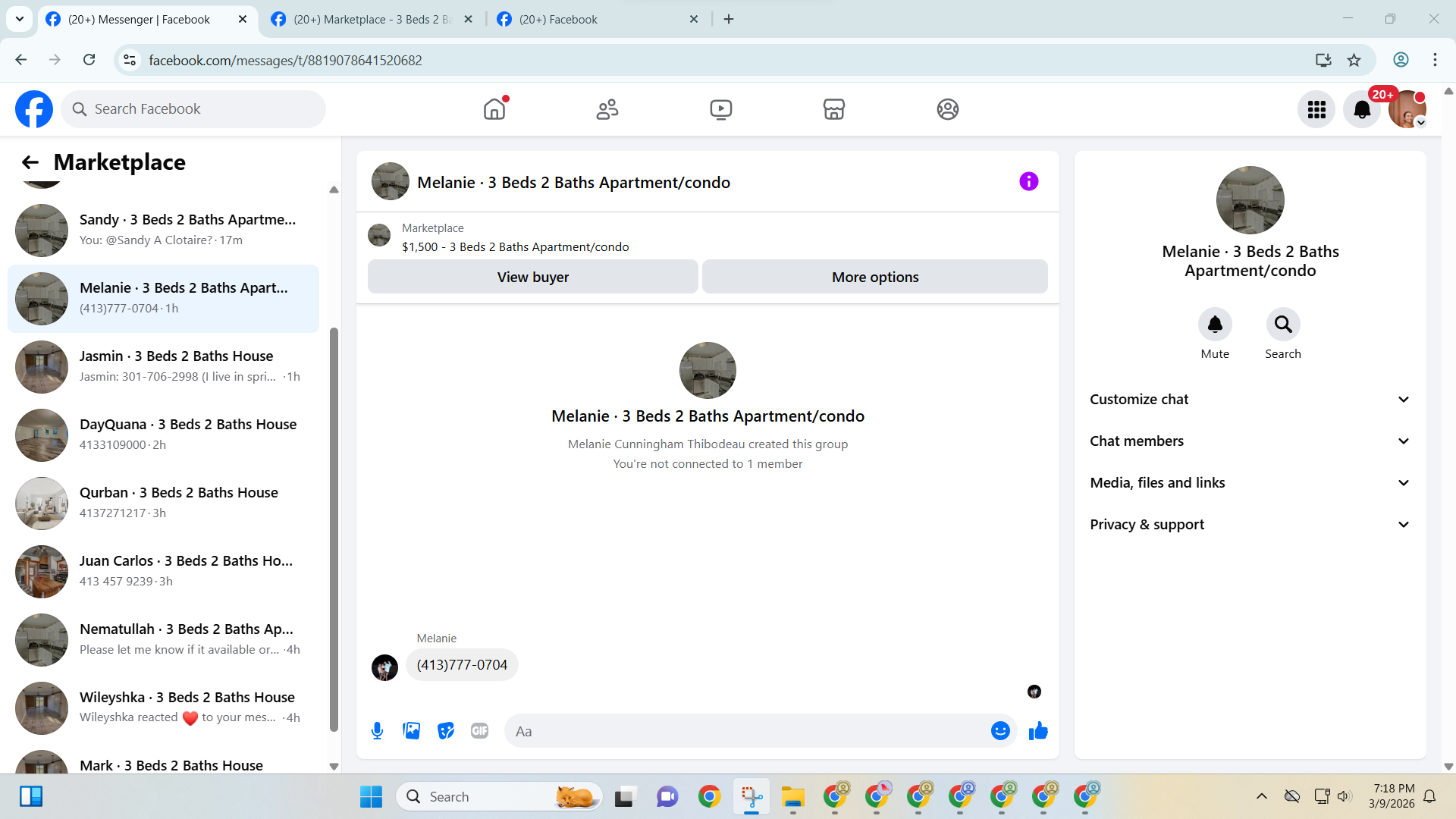Bookmark this page with star icon
The width and height of the screenshot is (1456, 819).
1354,60
